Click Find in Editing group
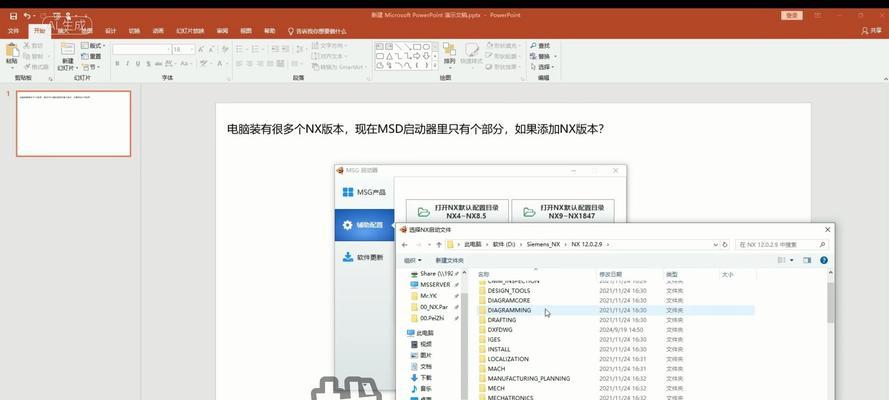889x400 pixels. 540,45
